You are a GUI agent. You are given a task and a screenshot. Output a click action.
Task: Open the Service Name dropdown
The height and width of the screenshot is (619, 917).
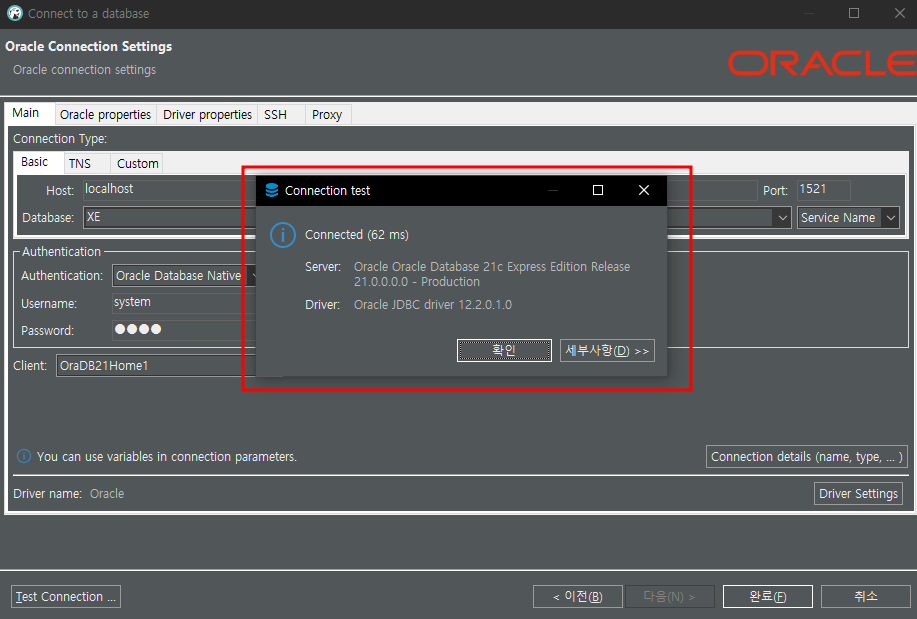click(x=848, y=218)
